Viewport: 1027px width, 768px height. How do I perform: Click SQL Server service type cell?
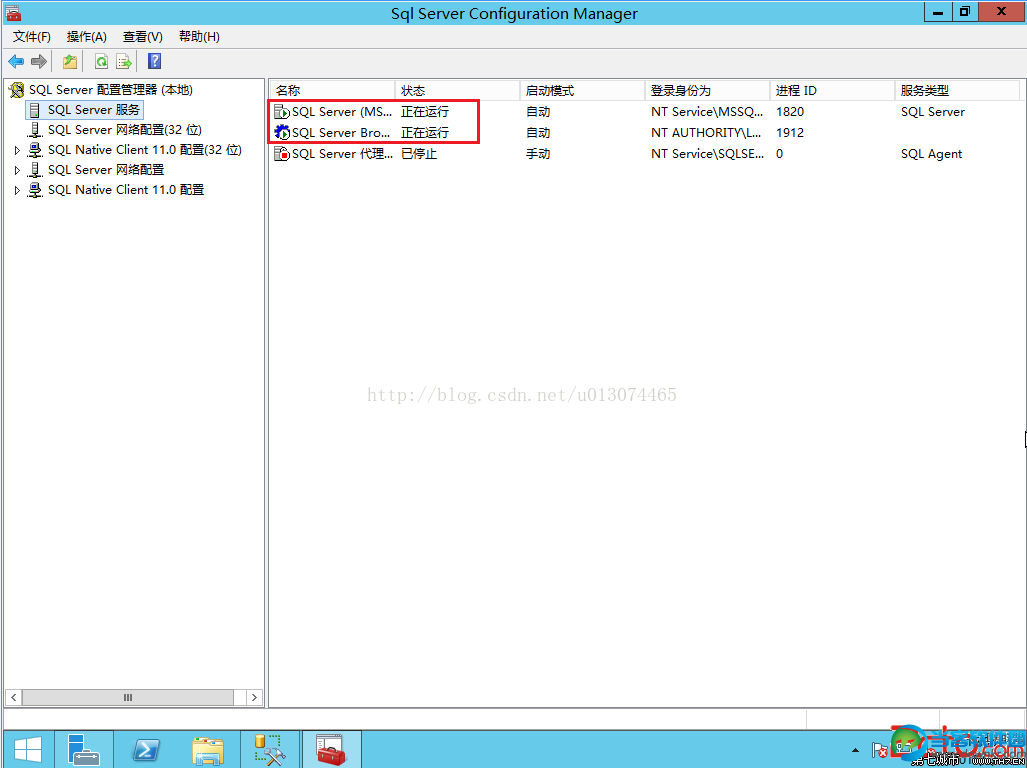(933, 112)
